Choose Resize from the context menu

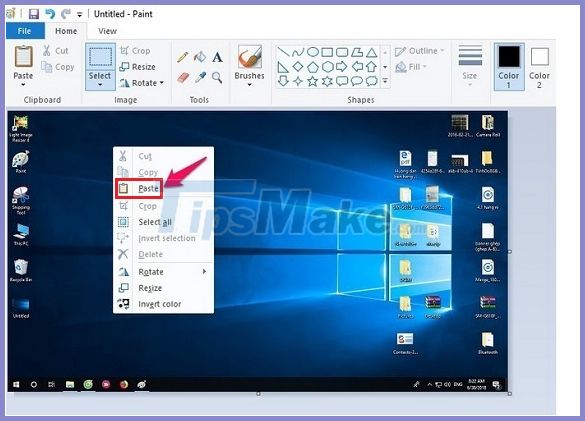[x=164, y=288]
